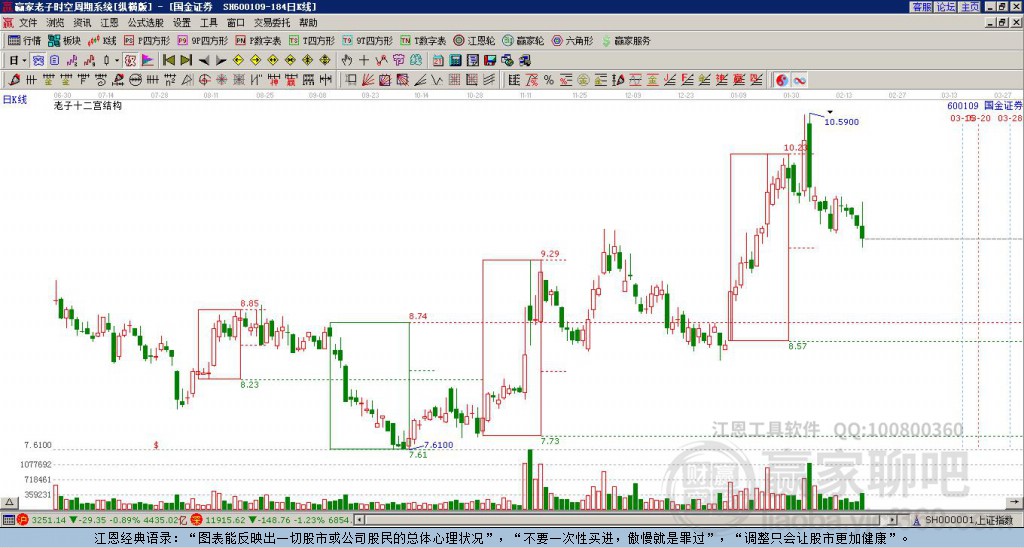
Task: Select the red fan lines tool
Action: pyautogui.click(x=368, y=80)
